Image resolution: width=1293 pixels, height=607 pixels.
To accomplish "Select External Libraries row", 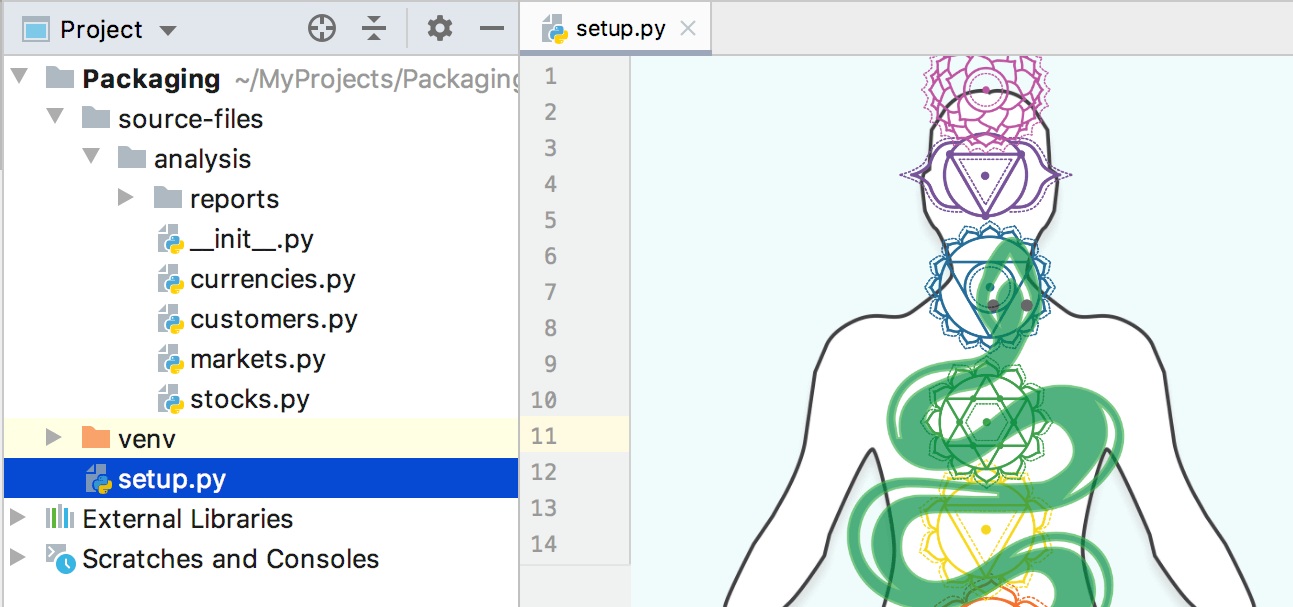I will click(261, 518).
